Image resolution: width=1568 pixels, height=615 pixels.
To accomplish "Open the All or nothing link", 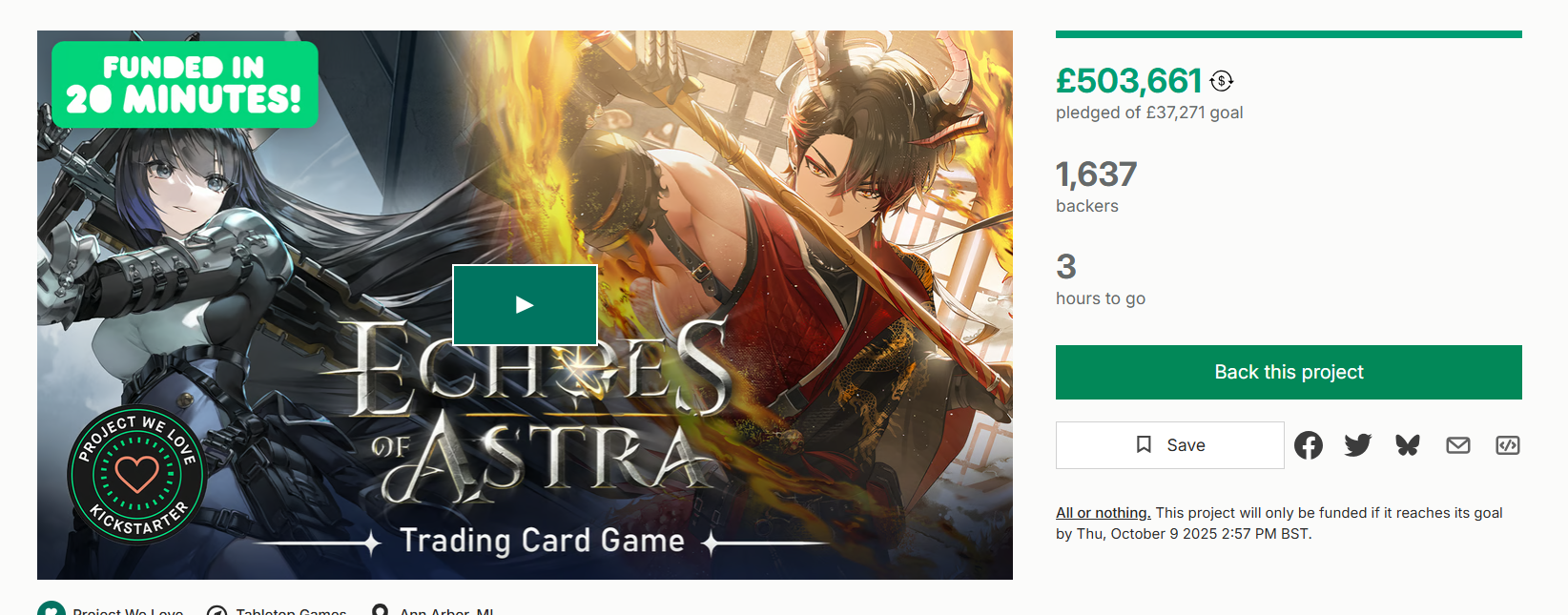I will [1103, 513].
